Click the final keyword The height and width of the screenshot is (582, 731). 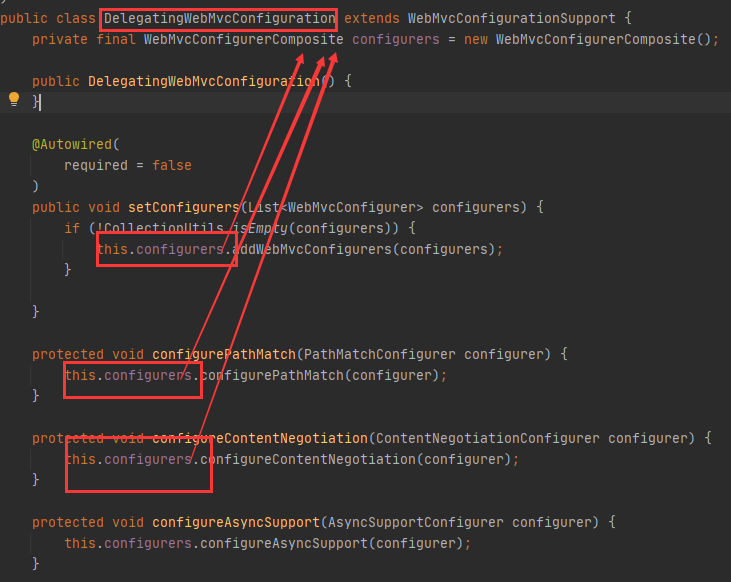click(x=116, y=40)
